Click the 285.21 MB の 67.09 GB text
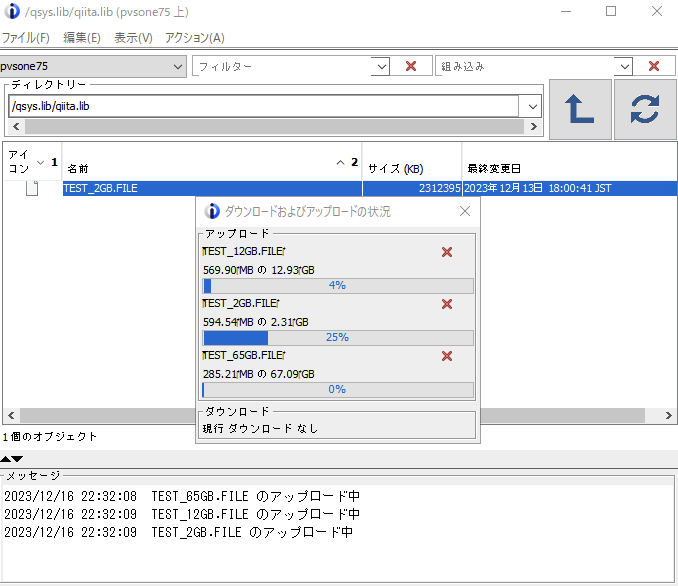The height and width of the screenshot is (586, 678). click(259, 374)
